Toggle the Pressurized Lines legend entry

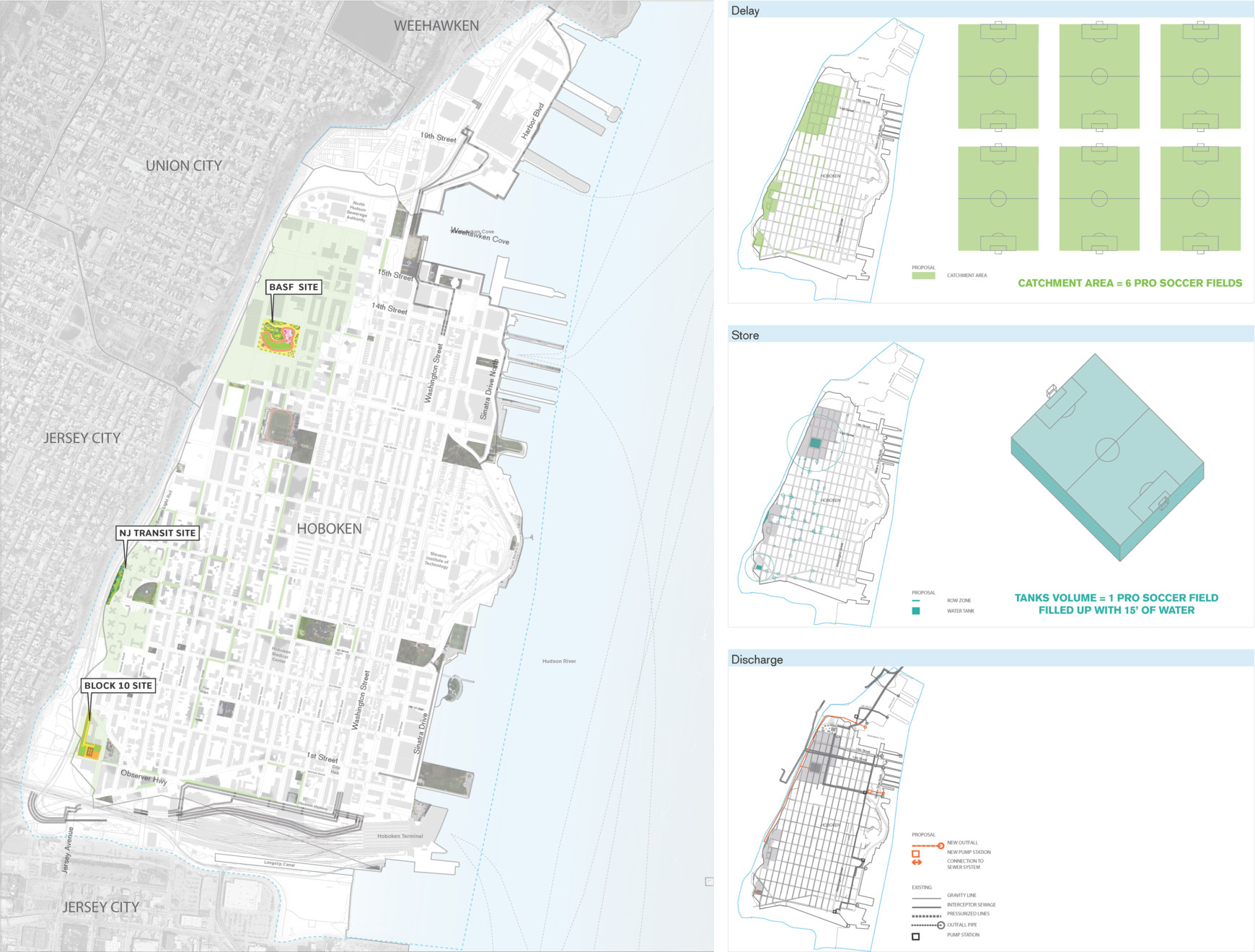(927, 917)
